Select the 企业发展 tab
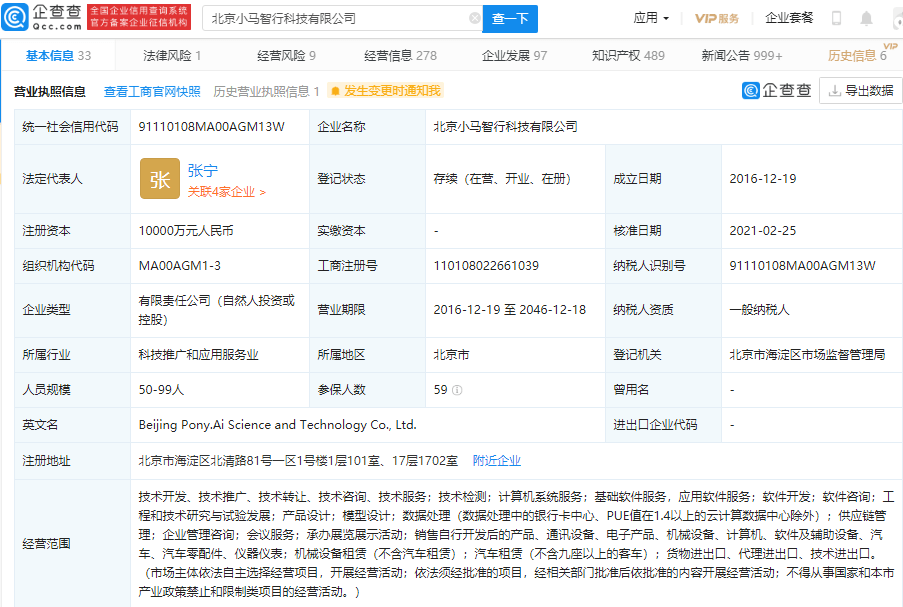 [x=514, y=56]
